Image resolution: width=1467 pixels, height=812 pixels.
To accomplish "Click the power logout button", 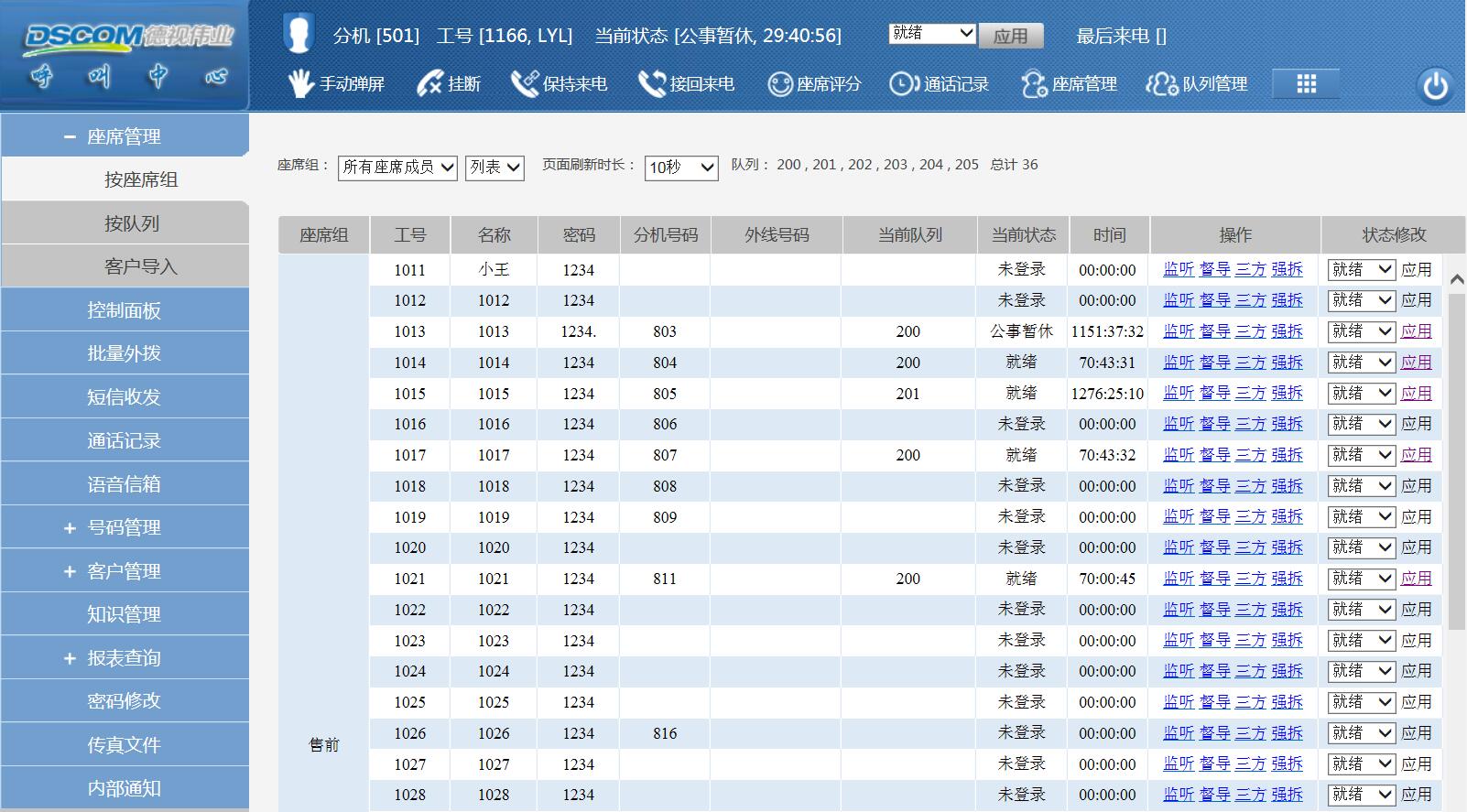I will [x=1435, y=86].
